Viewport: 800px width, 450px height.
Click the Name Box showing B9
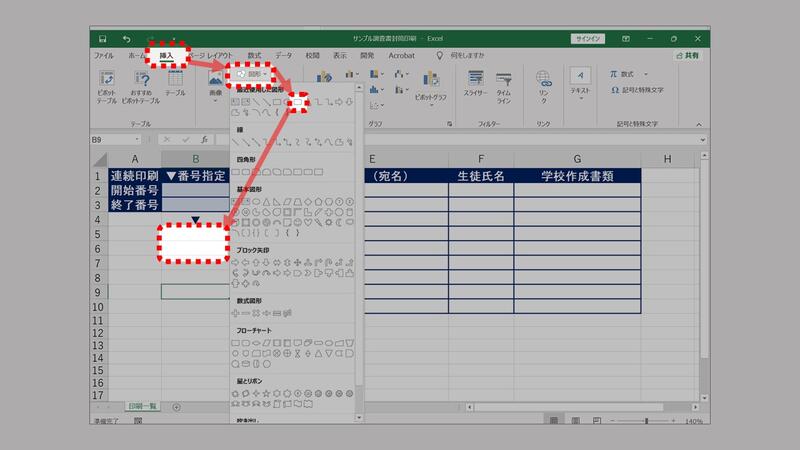point(112,139)
